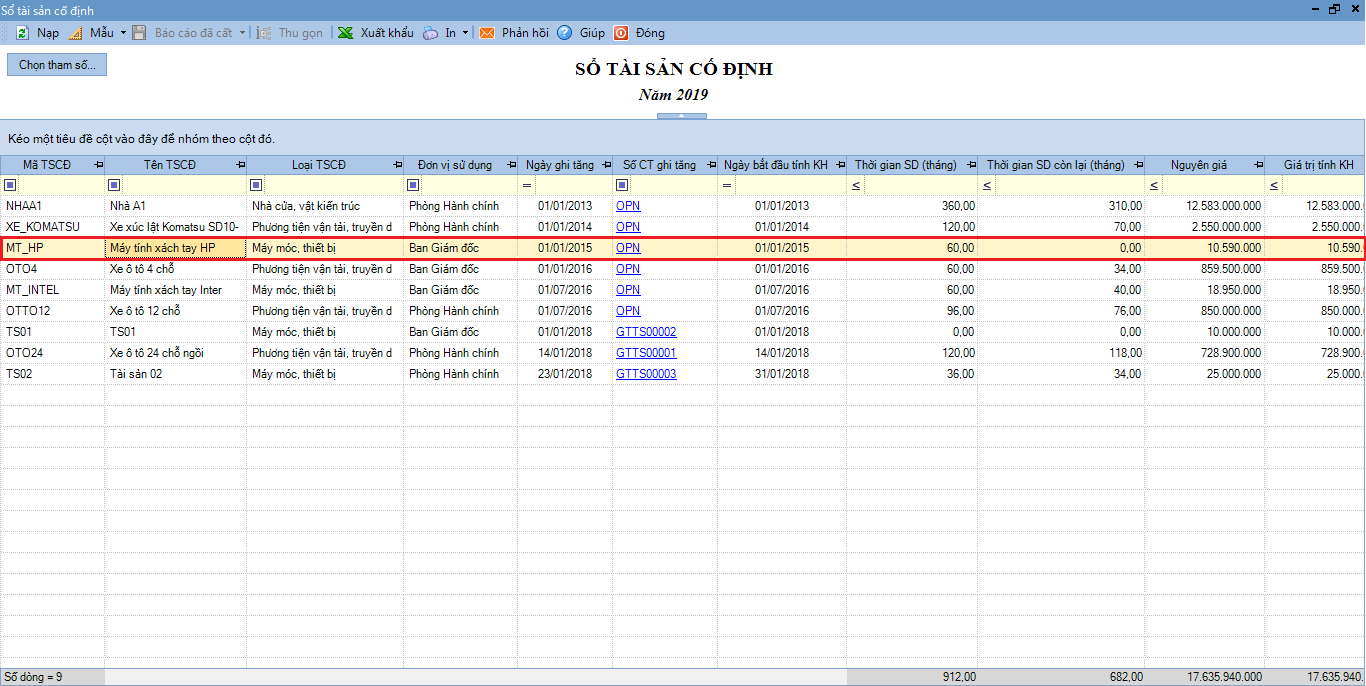
Task: Open filter operator for Đơn vị sử dụng
Action: pos(413,185)
